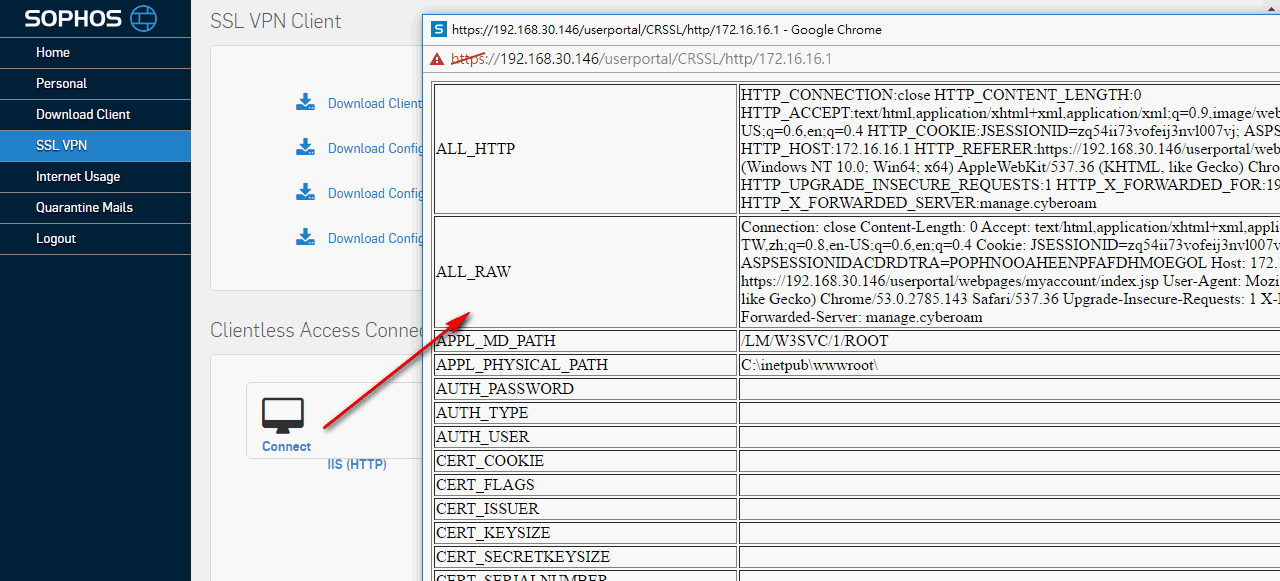Click the Chrome popup window title text
The image size is (1280, 581).
667,30
